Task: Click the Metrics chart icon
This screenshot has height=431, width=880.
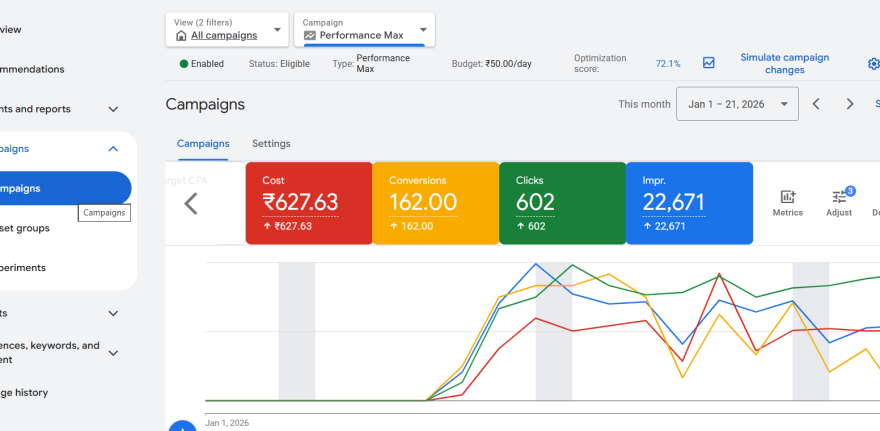Action: click(x=787, y=198)
